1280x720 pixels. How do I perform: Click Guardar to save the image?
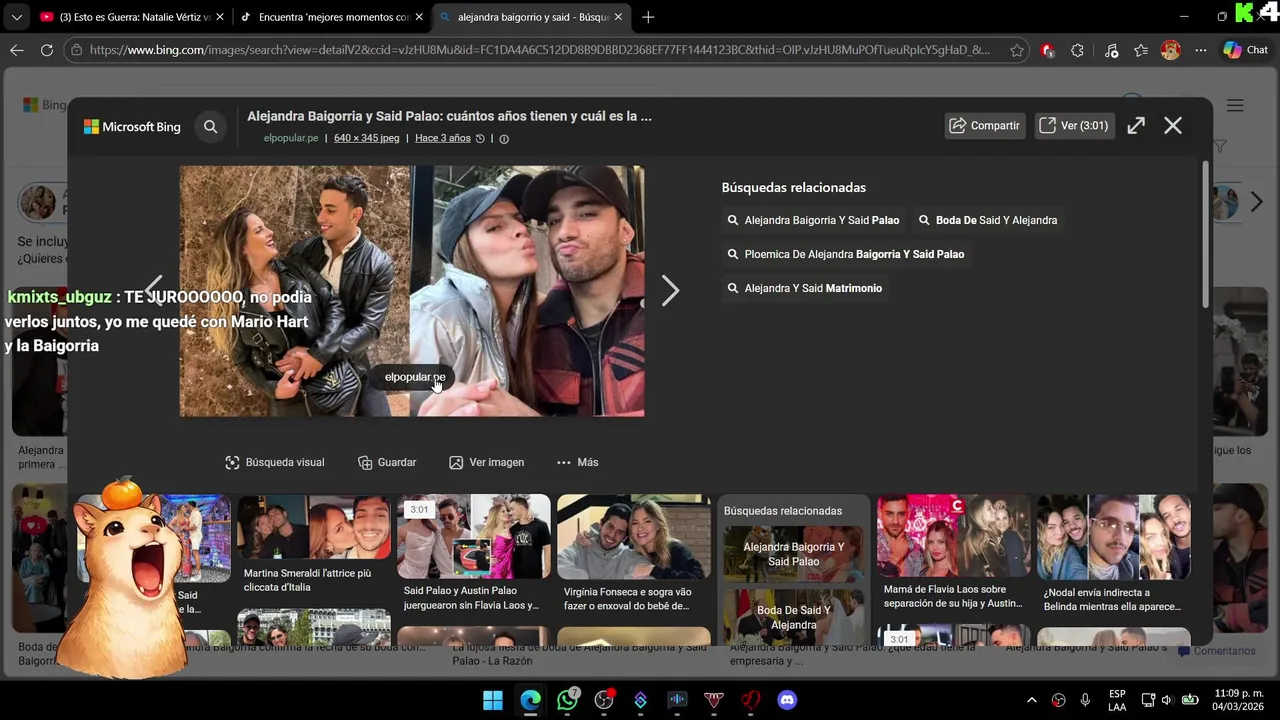pos(387,462)
